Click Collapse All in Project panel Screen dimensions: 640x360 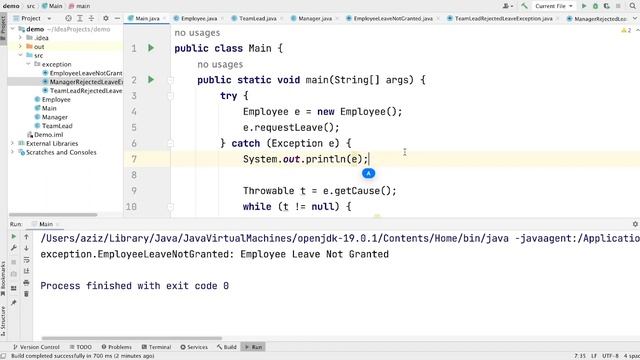(91, 18)
